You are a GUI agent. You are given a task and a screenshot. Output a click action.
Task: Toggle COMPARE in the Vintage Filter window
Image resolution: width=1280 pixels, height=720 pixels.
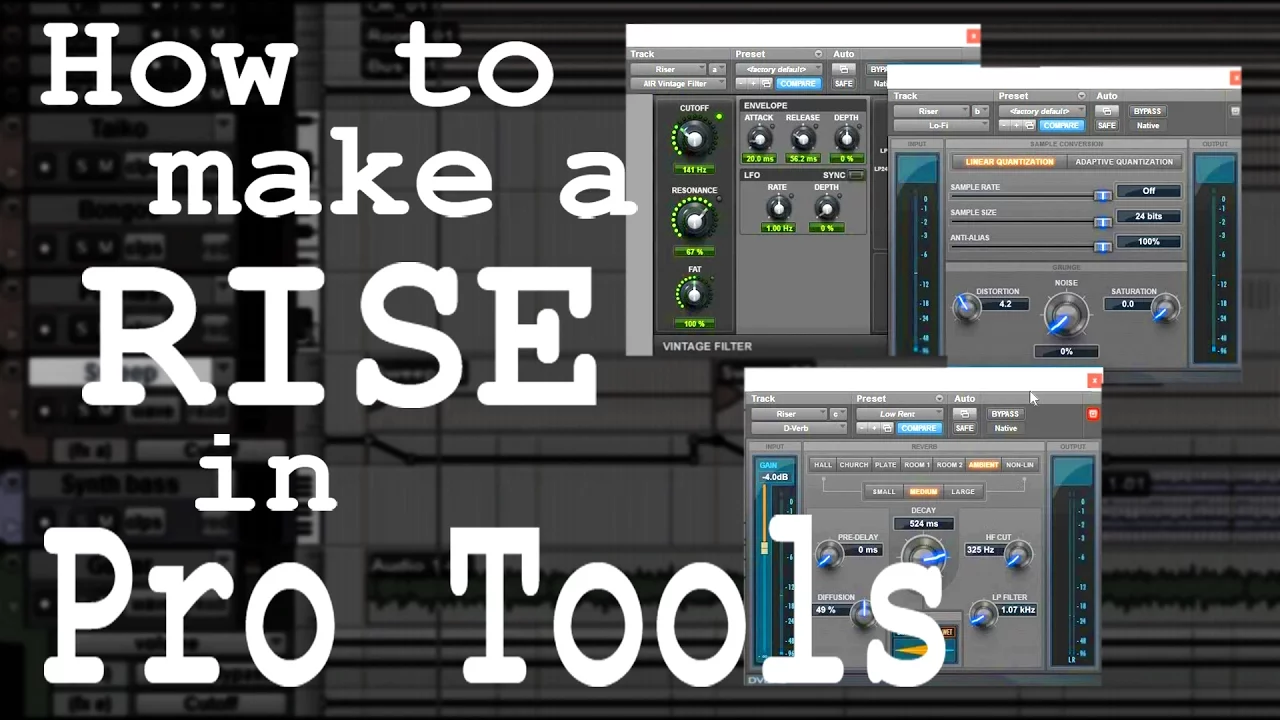point(798,84)
